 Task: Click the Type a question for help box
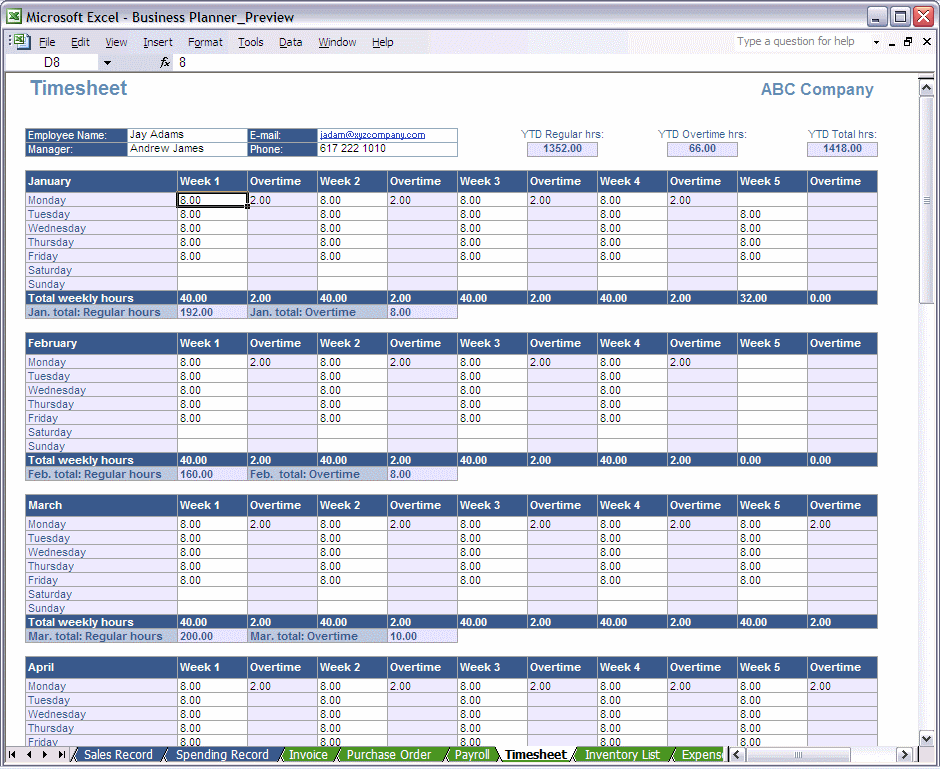(802, 41)
